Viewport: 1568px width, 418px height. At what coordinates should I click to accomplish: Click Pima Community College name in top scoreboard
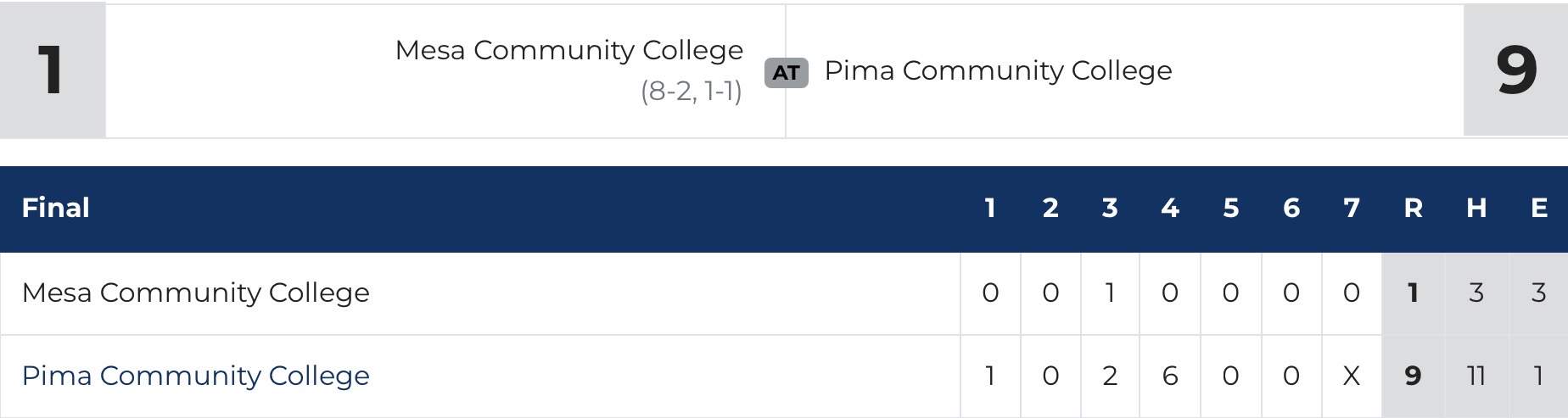[x=998, y=71]
